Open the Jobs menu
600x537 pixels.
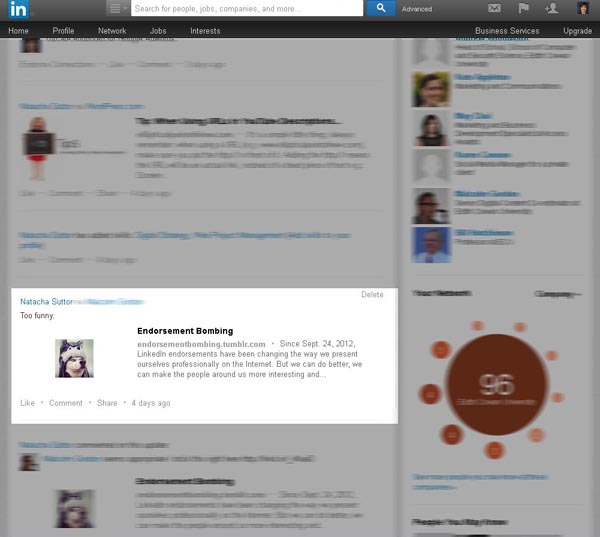pyautogui.click(x=158, y=31)
